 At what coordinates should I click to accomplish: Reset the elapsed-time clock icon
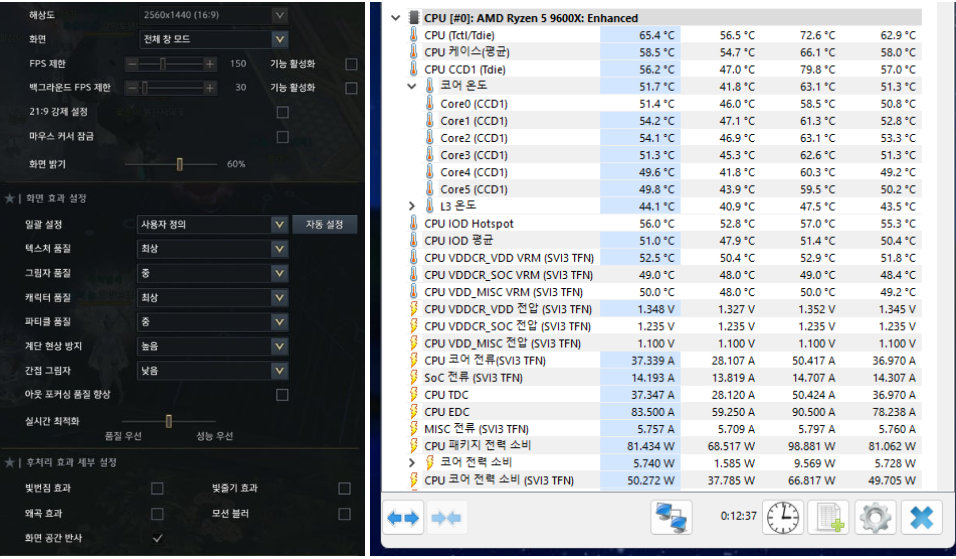[x=783, y=518]
